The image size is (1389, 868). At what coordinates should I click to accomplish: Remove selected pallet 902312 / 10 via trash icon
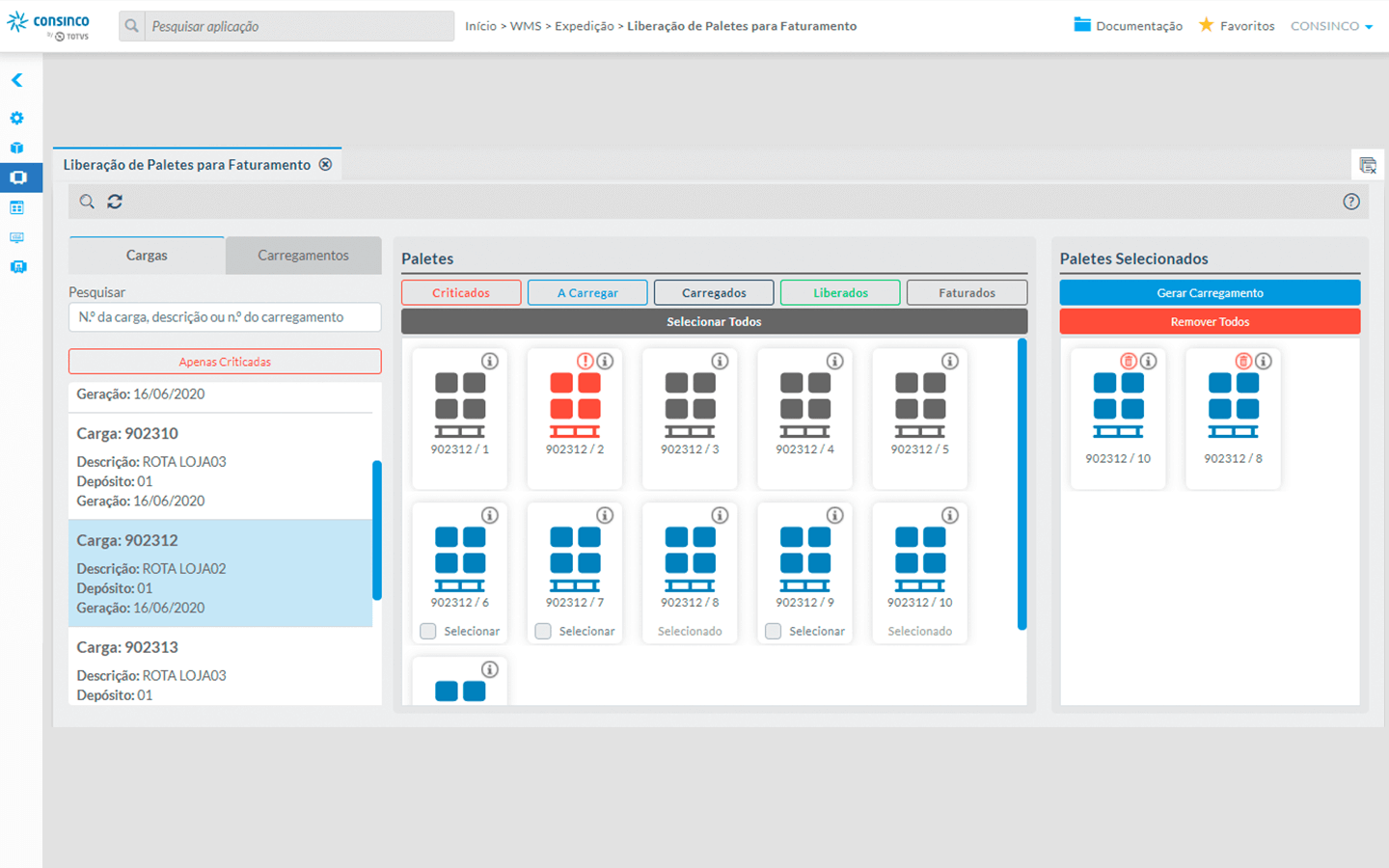(1128, 361)
